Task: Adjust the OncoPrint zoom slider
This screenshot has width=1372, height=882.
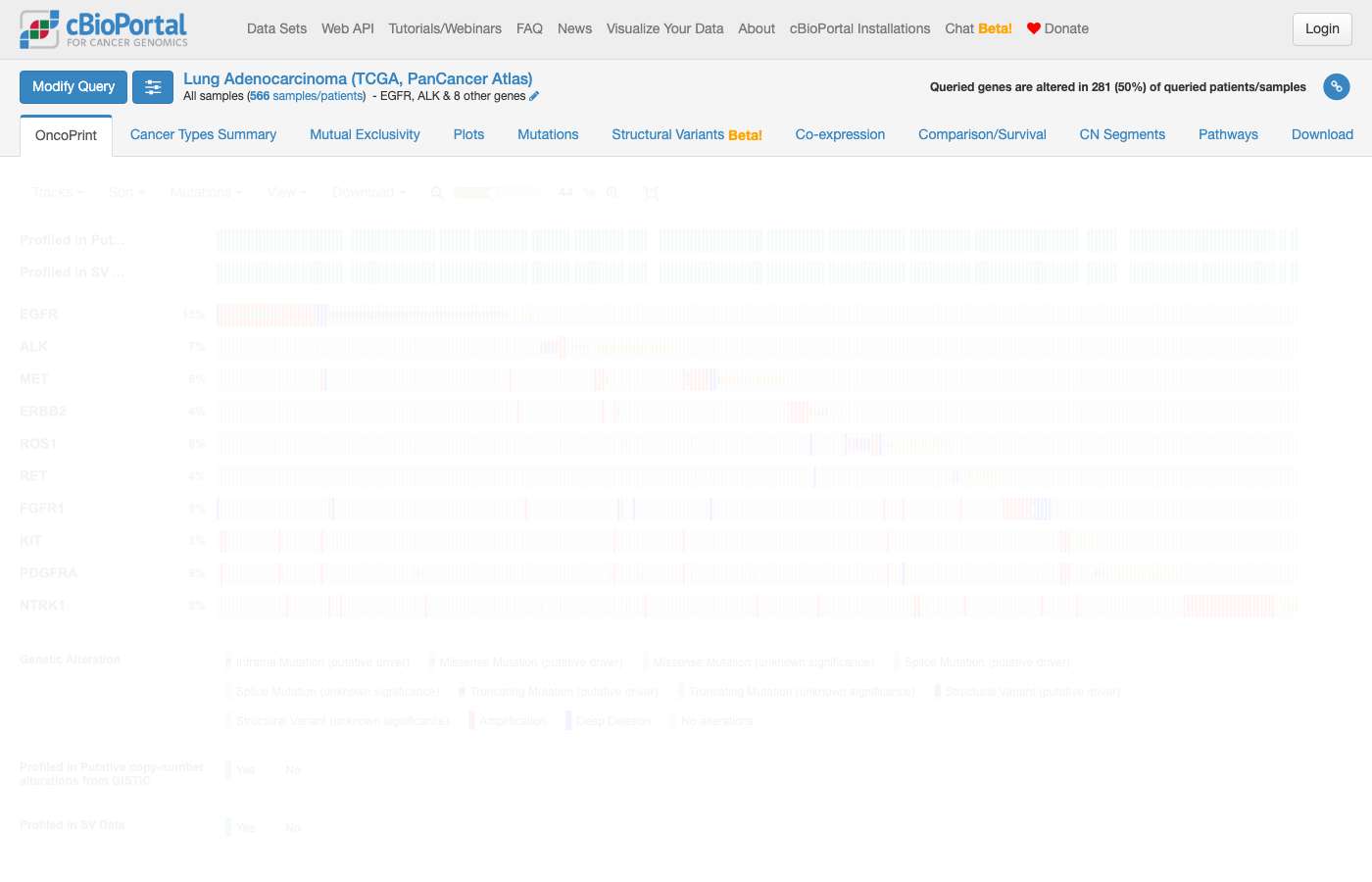Action: click(498, 192)
